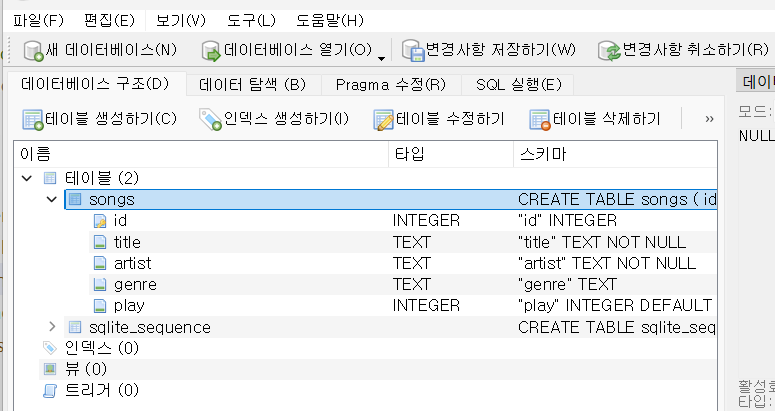The height and width of the screenshot is (411, 775).
Task: Click the Create Index (인덱스 생성하기) icon
Action: tap(210, 120)
